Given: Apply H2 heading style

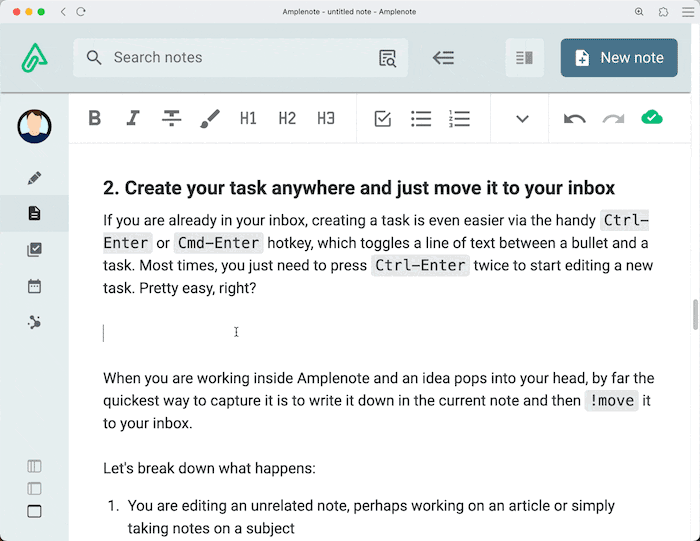Looking at the screenshot, I should (287, 118).
